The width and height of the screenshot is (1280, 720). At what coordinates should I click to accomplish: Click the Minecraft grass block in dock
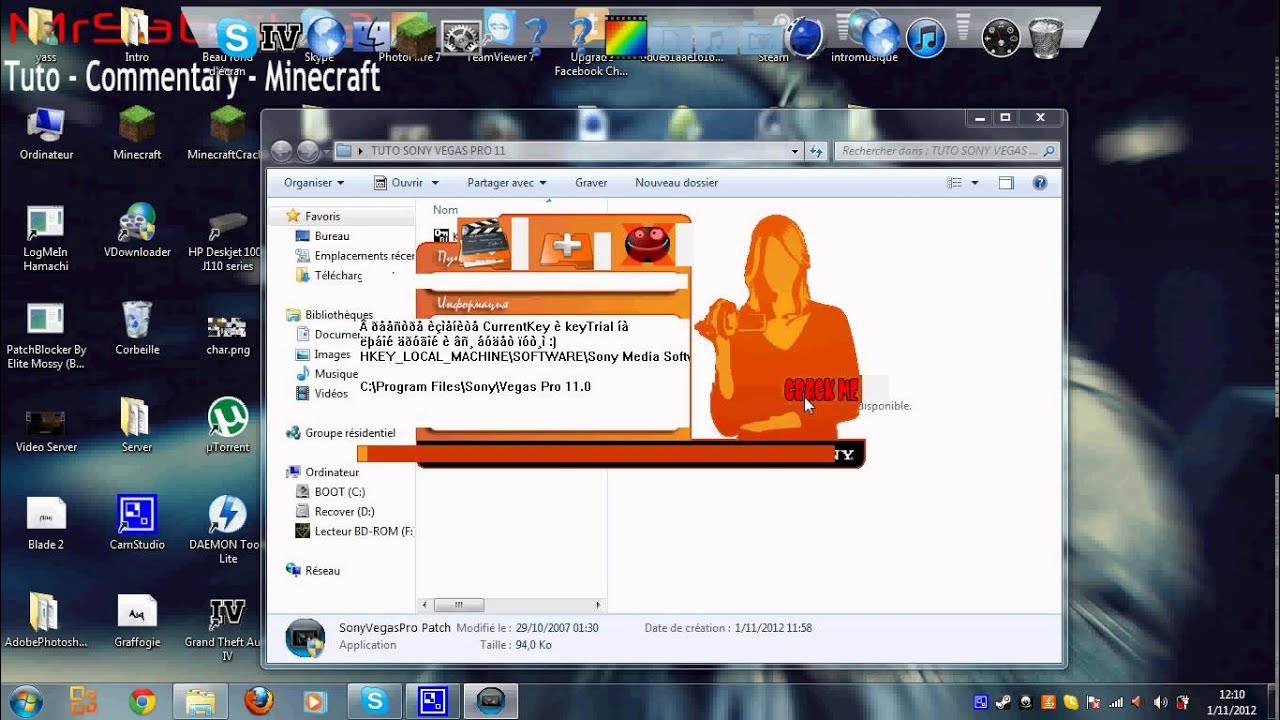click(x=412, y=36)
